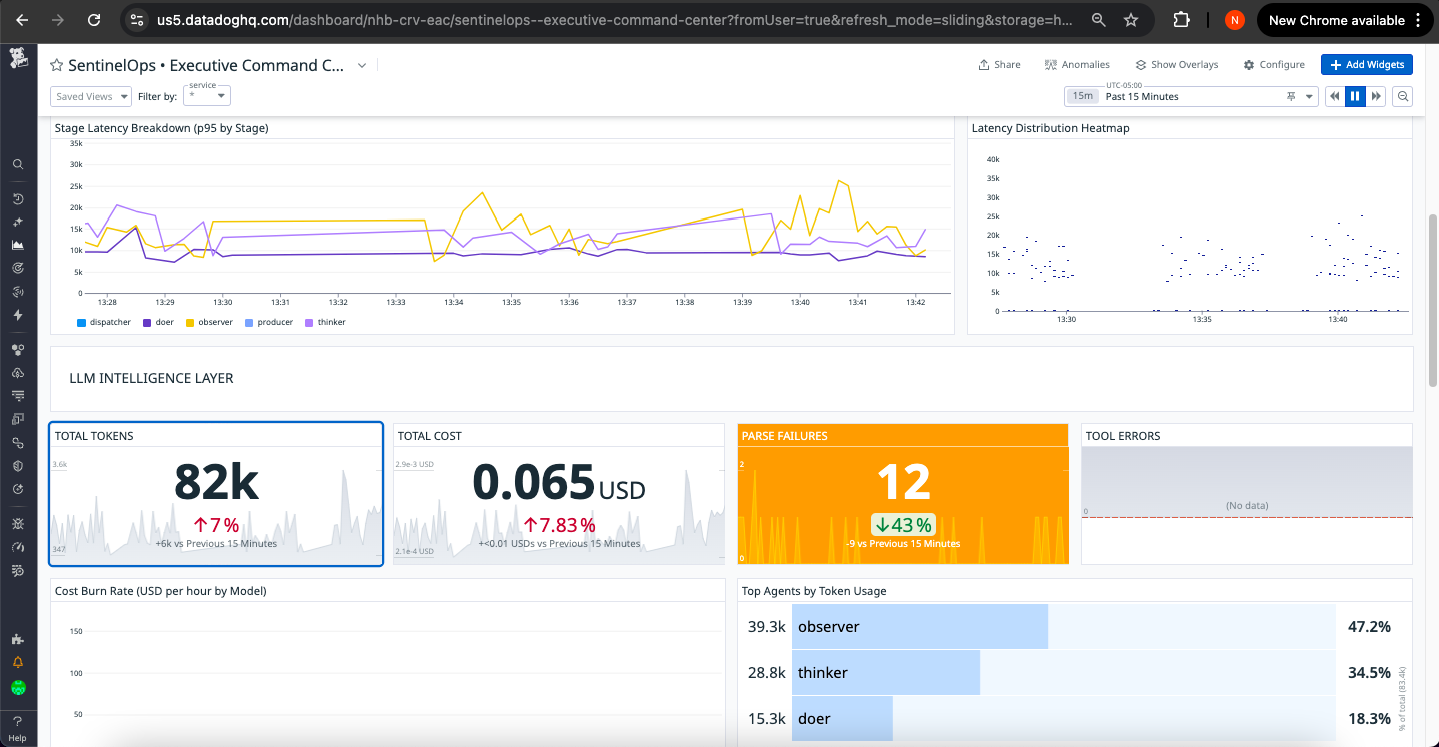Viewport: 1439px width, 747px height.
Task: Open the Saved Views dropdown
Action: tap(91, 96)
